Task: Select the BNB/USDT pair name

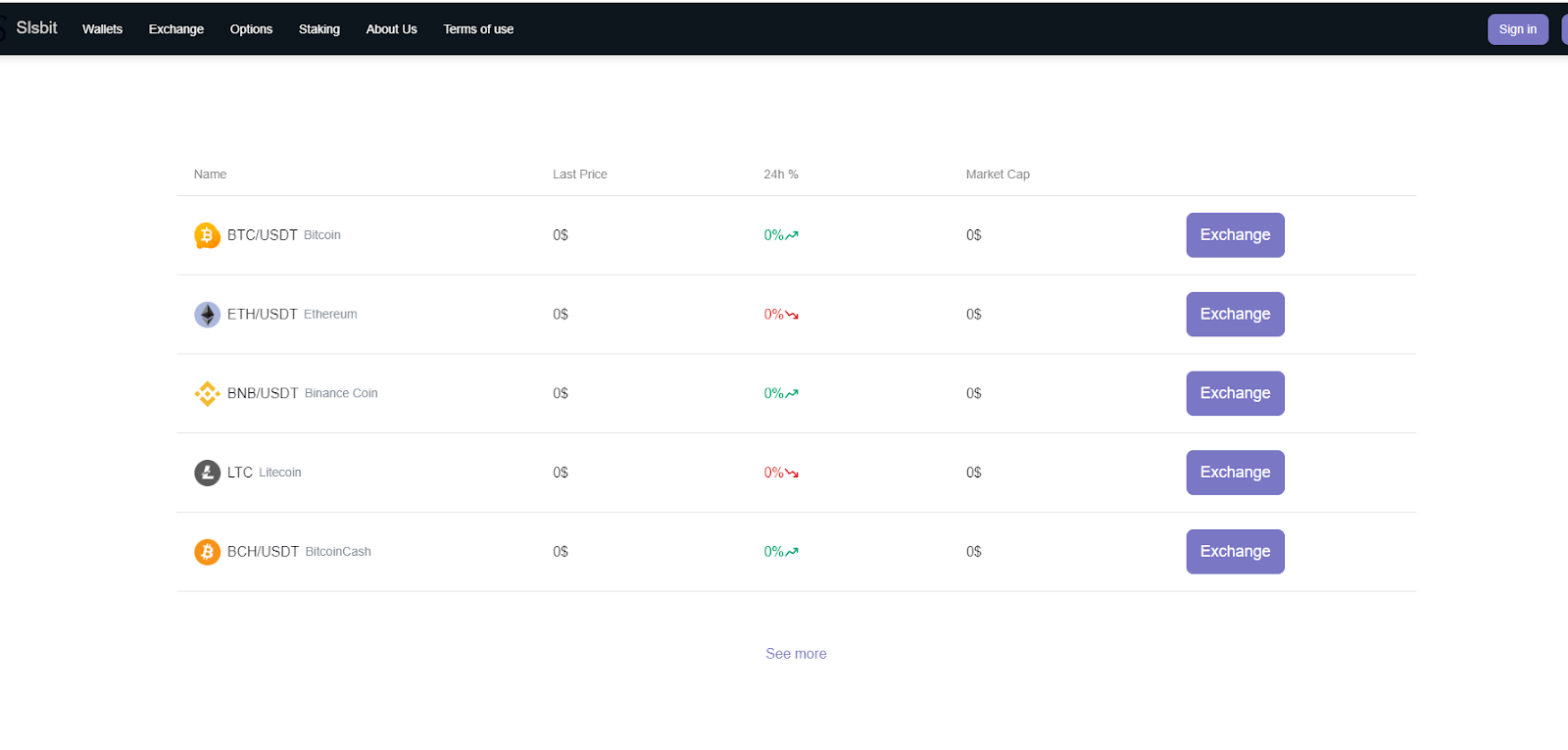Action: pyautogui.click(x=263, y=393)
